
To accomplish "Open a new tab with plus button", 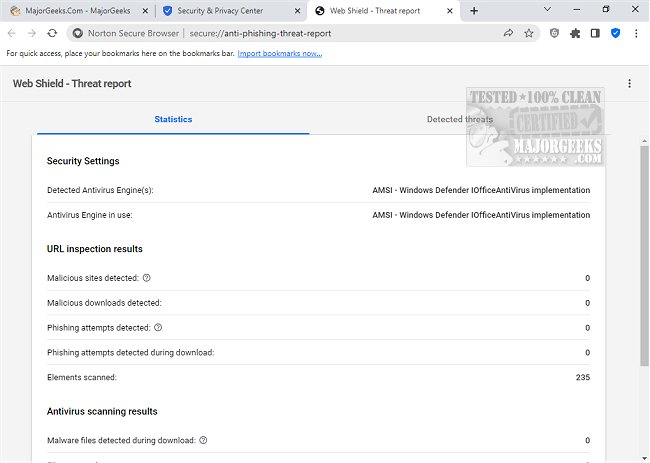I will coord(474,11).
